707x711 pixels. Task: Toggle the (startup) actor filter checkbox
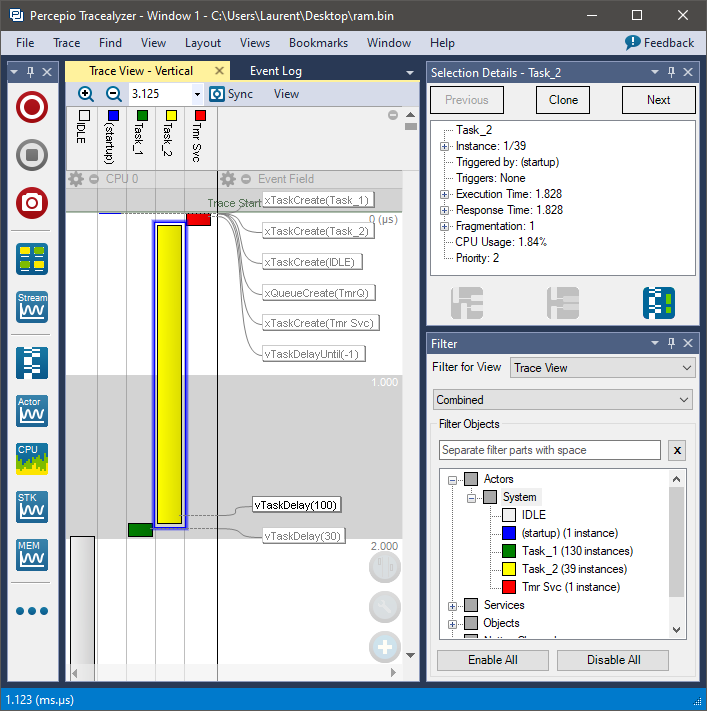click(509, 533)
